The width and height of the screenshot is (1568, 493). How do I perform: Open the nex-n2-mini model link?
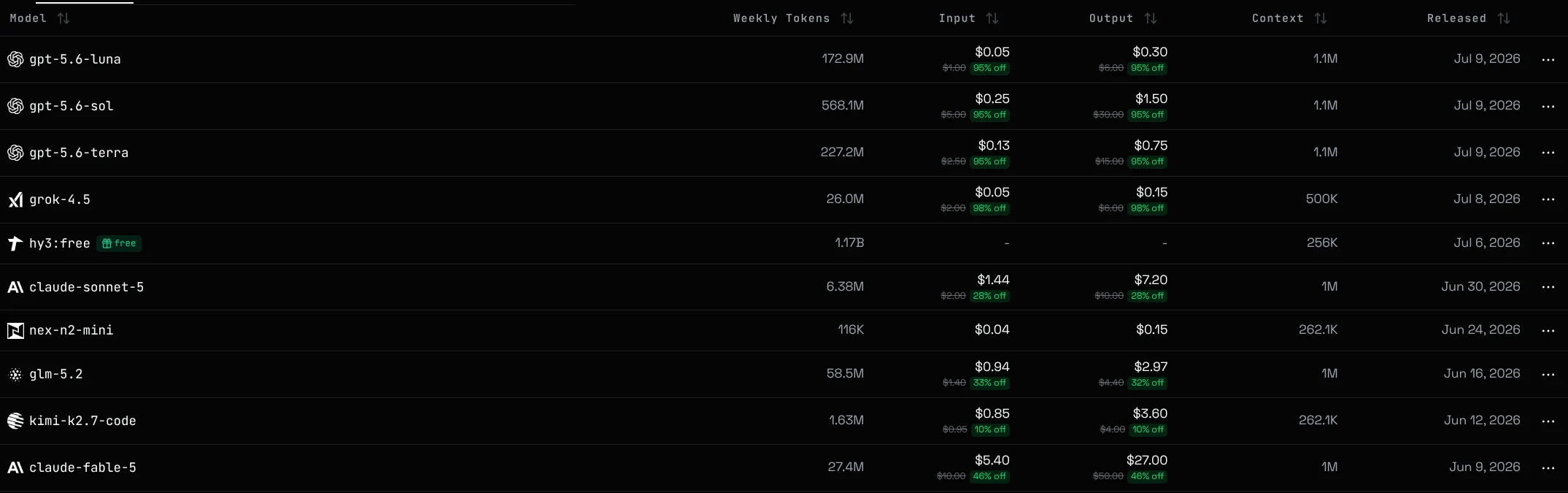click(72, 330)
